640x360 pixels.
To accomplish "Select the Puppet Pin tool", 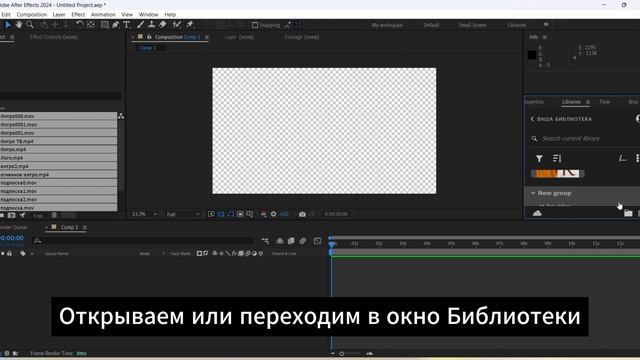I will (x=190, y=25).
